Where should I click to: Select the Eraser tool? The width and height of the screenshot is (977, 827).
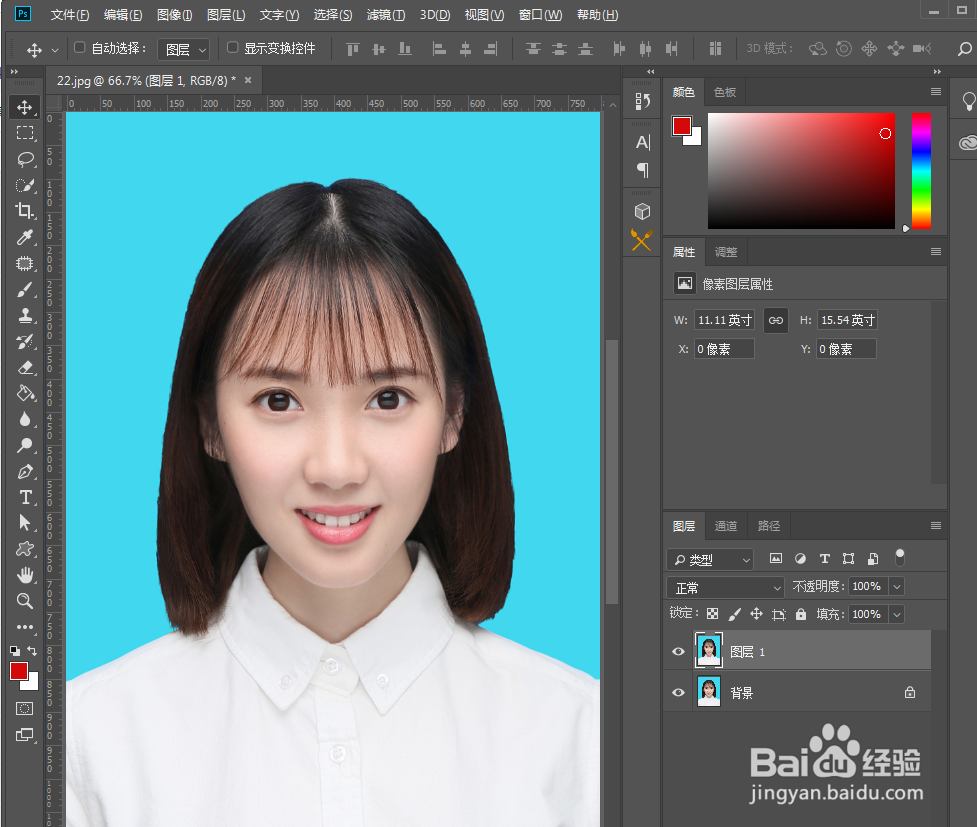coord(25,367)
